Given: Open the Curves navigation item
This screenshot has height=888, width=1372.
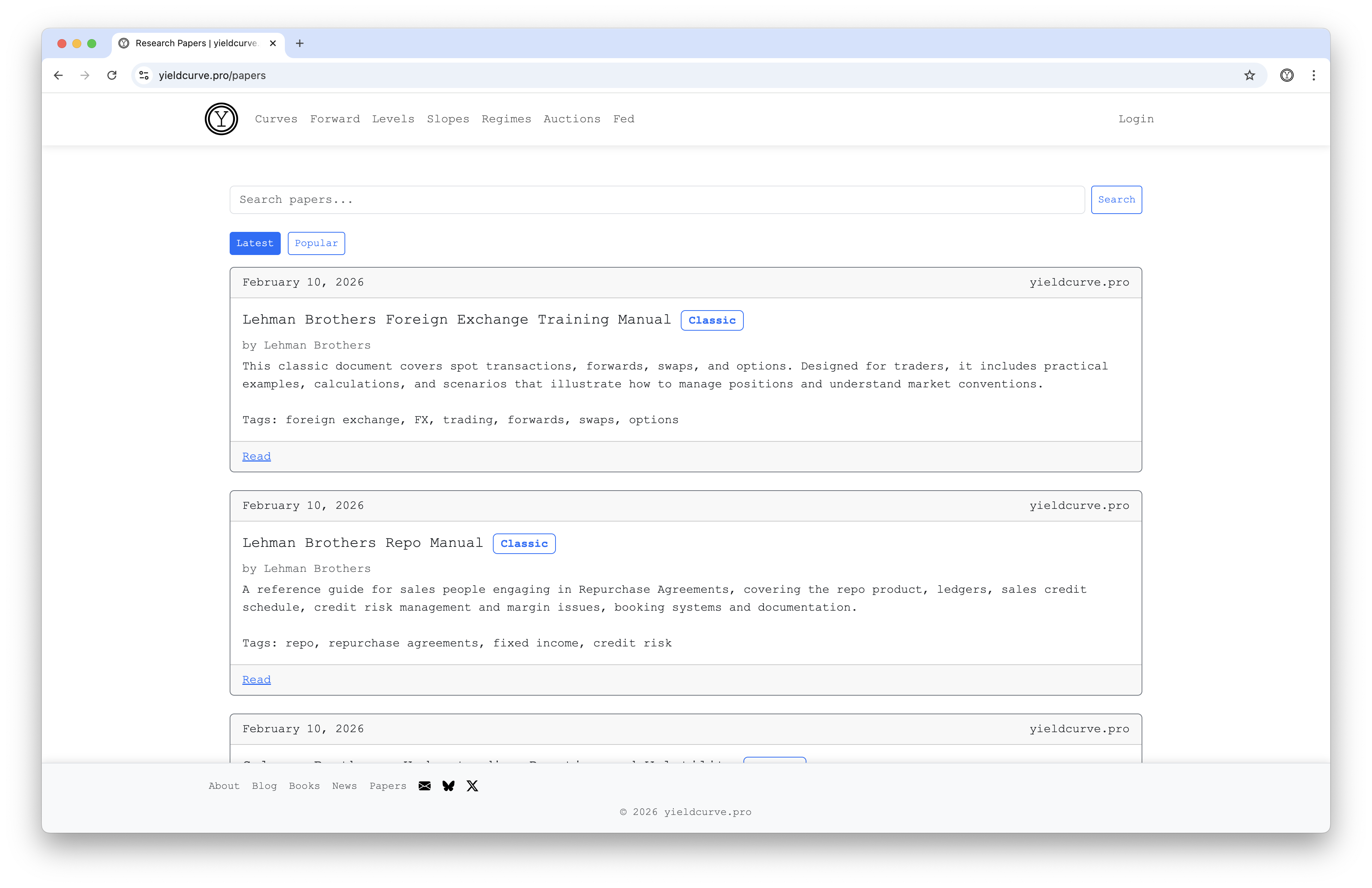Looking at the screenshot, I should point(276,119).
